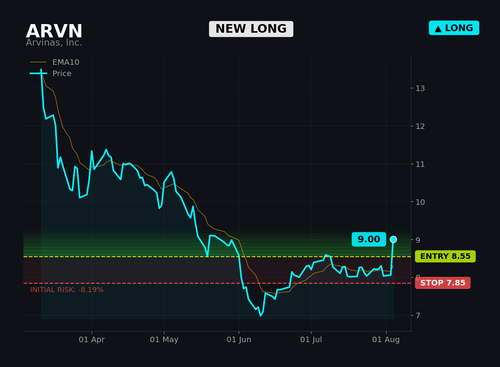The image size is (500, 367).
Task: Click the 01 Jun axis label
Action: 239,340
